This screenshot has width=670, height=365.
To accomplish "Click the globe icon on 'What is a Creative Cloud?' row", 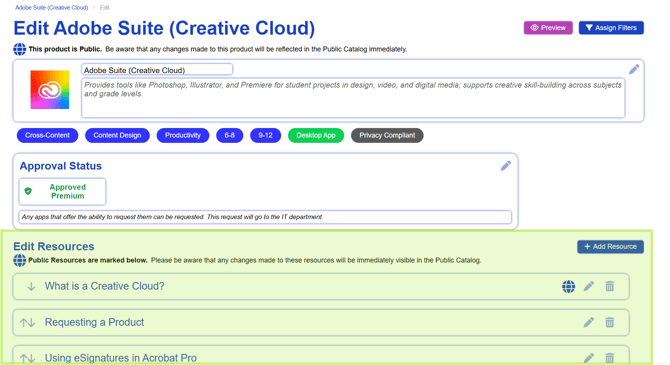I will (568, 286).
